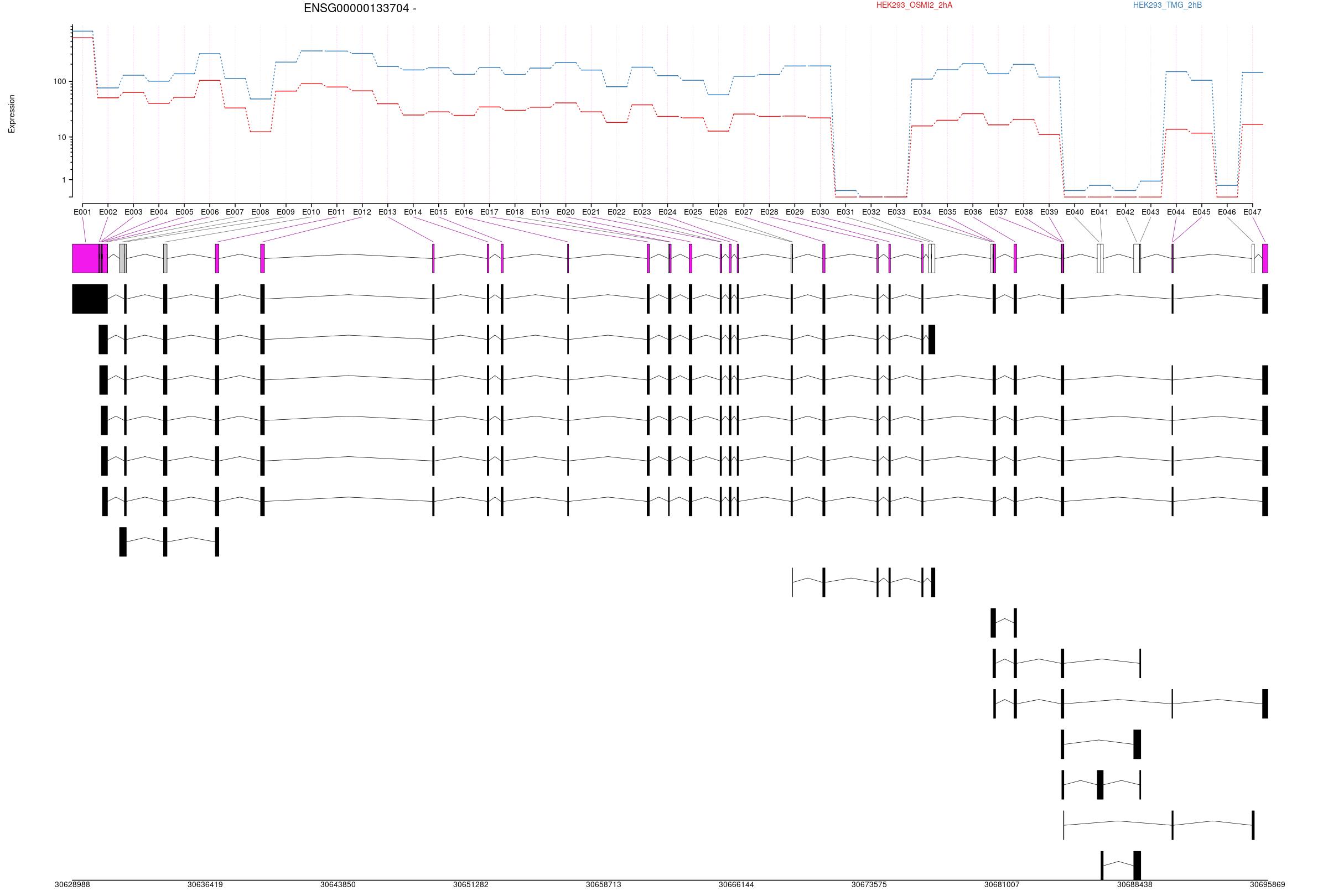This screenshot has height=896, width=1328.
Task: Click exon label E026
Action: tap(718, 212)
